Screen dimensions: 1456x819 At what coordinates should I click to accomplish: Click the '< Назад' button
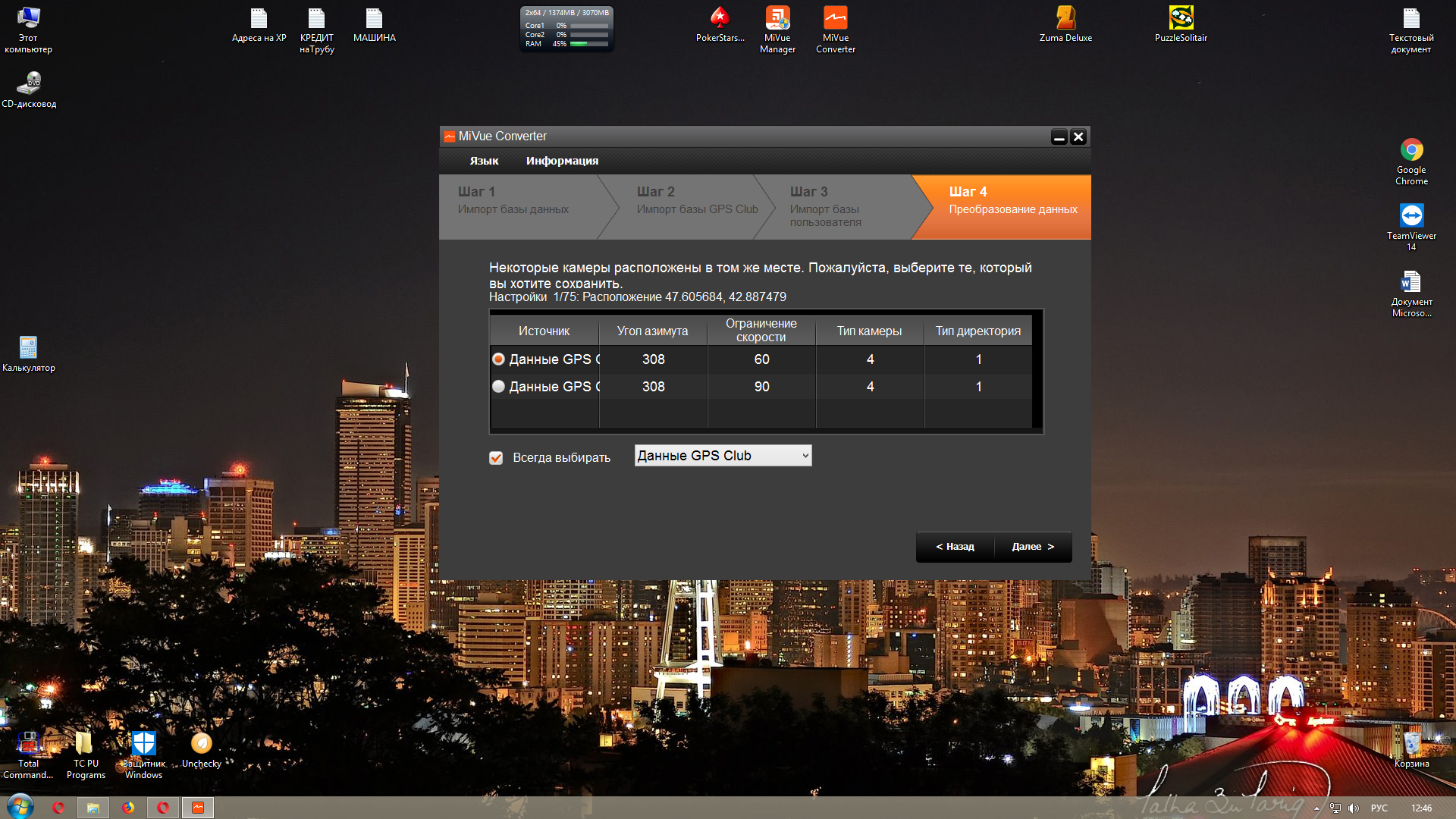click(955, 547)
